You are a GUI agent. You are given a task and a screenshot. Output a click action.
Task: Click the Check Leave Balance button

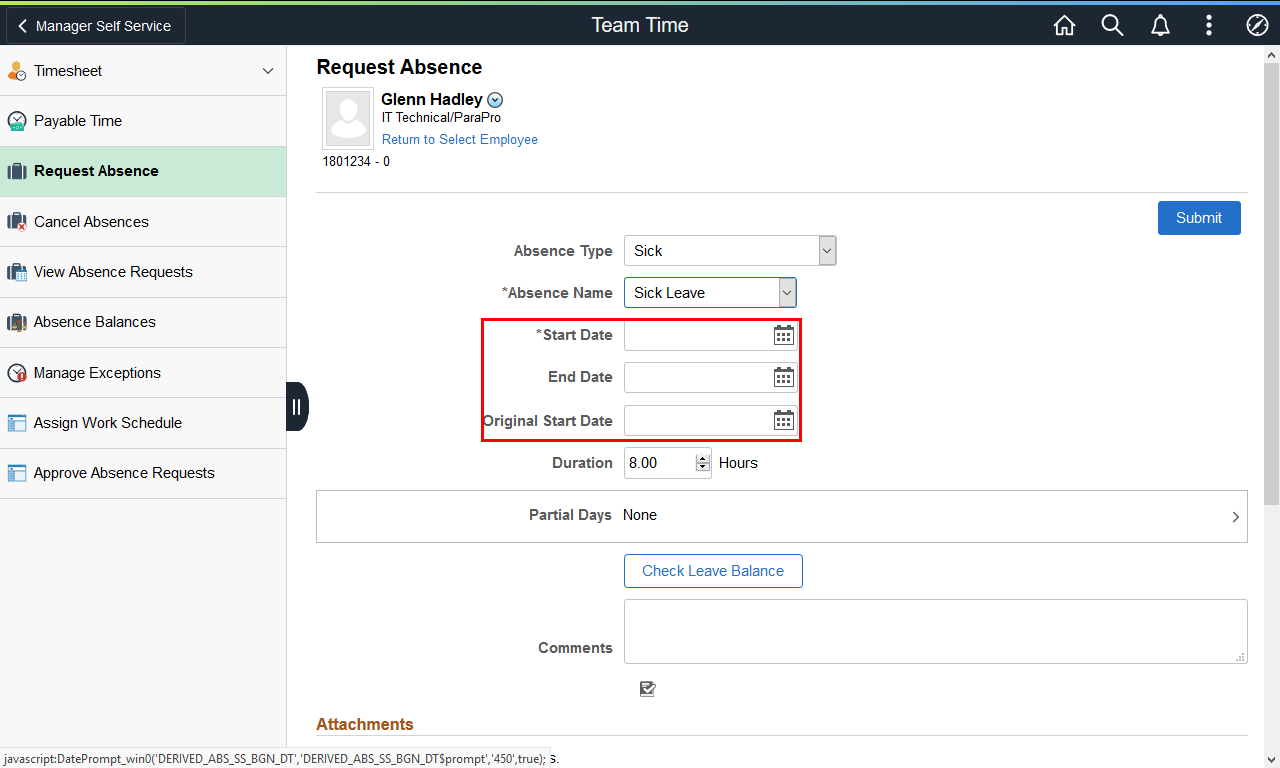pos(713,571)
